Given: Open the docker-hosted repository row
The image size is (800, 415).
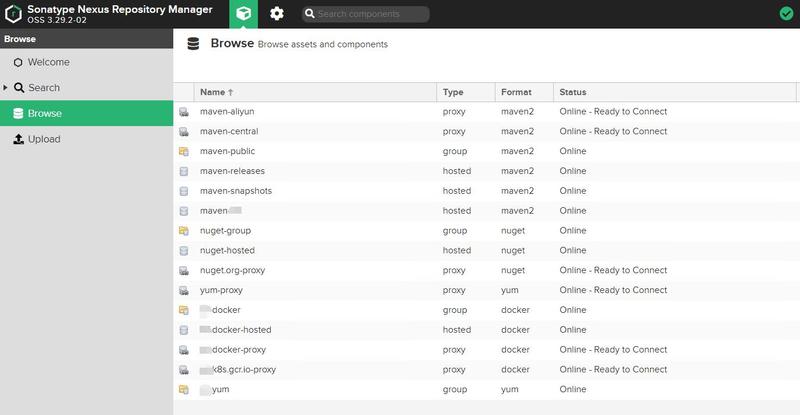Looking at the screenshot, I should tap(486, 330).
